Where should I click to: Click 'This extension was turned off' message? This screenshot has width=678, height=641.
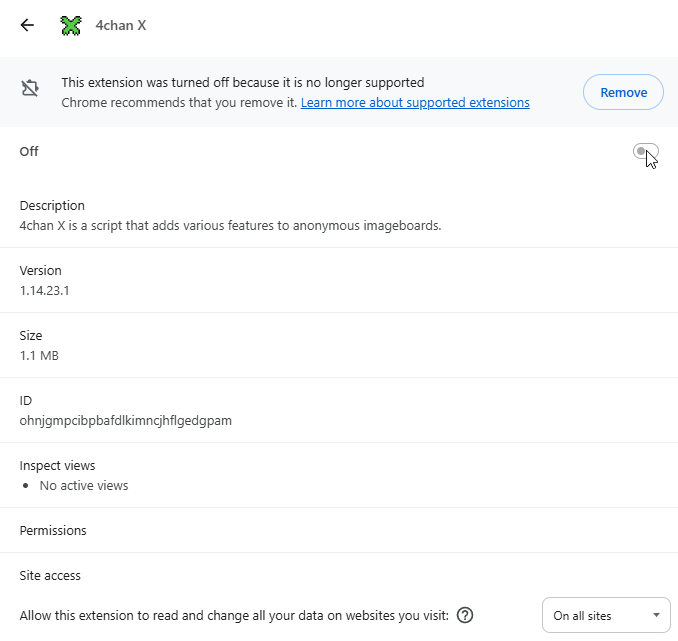click(243, 83)
